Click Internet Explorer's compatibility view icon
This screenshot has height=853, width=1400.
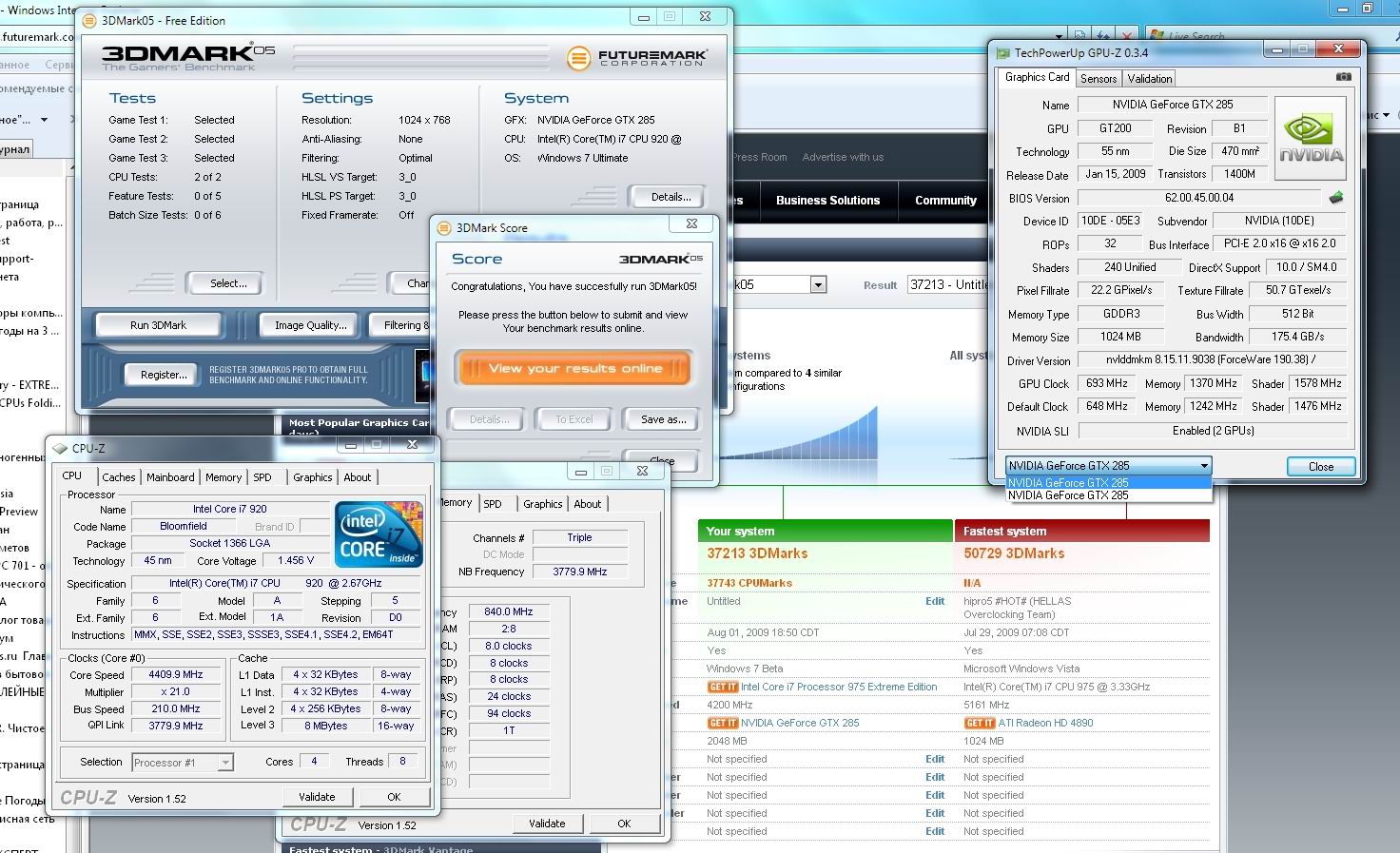pyautogui.click(x=1081, y=36)
